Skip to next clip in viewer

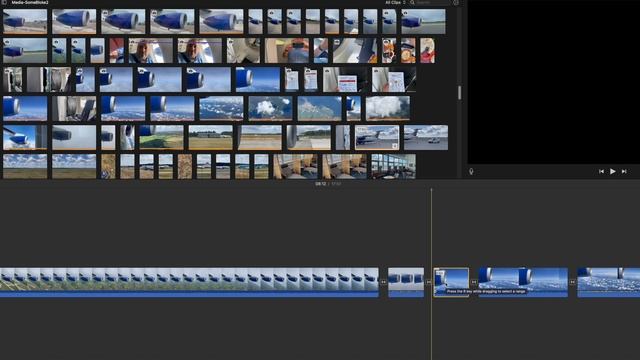(624, 171)
